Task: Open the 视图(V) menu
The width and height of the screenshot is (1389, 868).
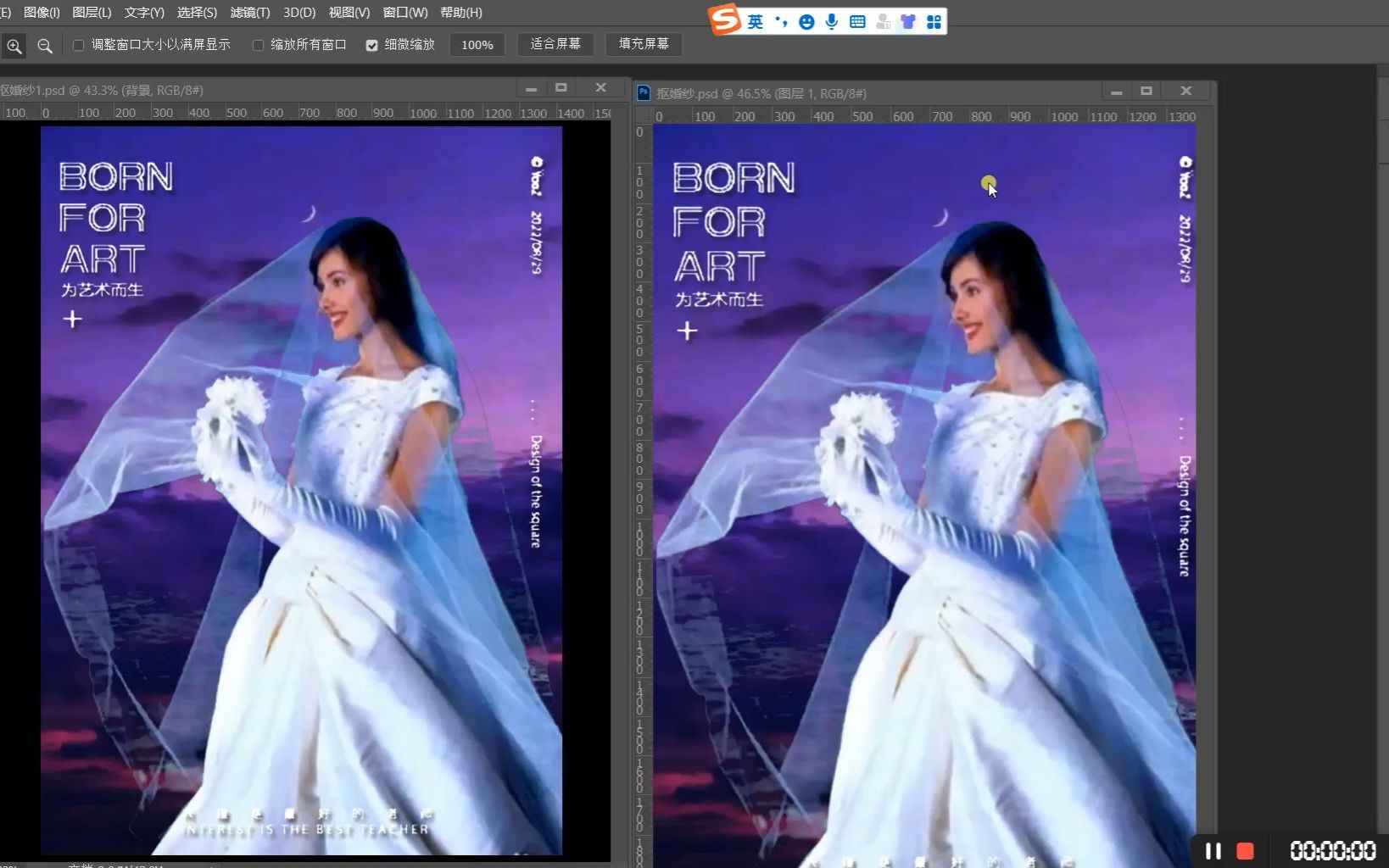Action: coord(349,12)
